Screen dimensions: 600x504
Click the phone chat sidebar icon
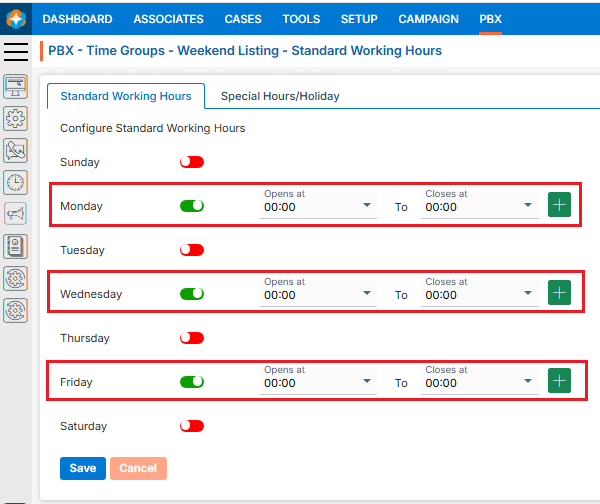pyautogui.click(x=16, y=150)
